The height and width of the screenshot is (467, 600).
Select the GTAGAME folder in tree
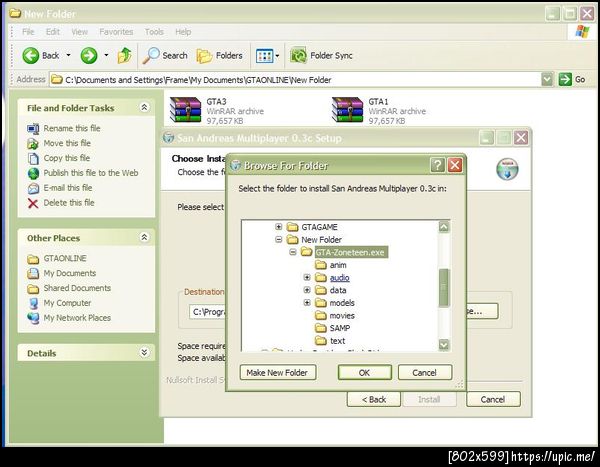pyautogui.click(x=319, y=227)
